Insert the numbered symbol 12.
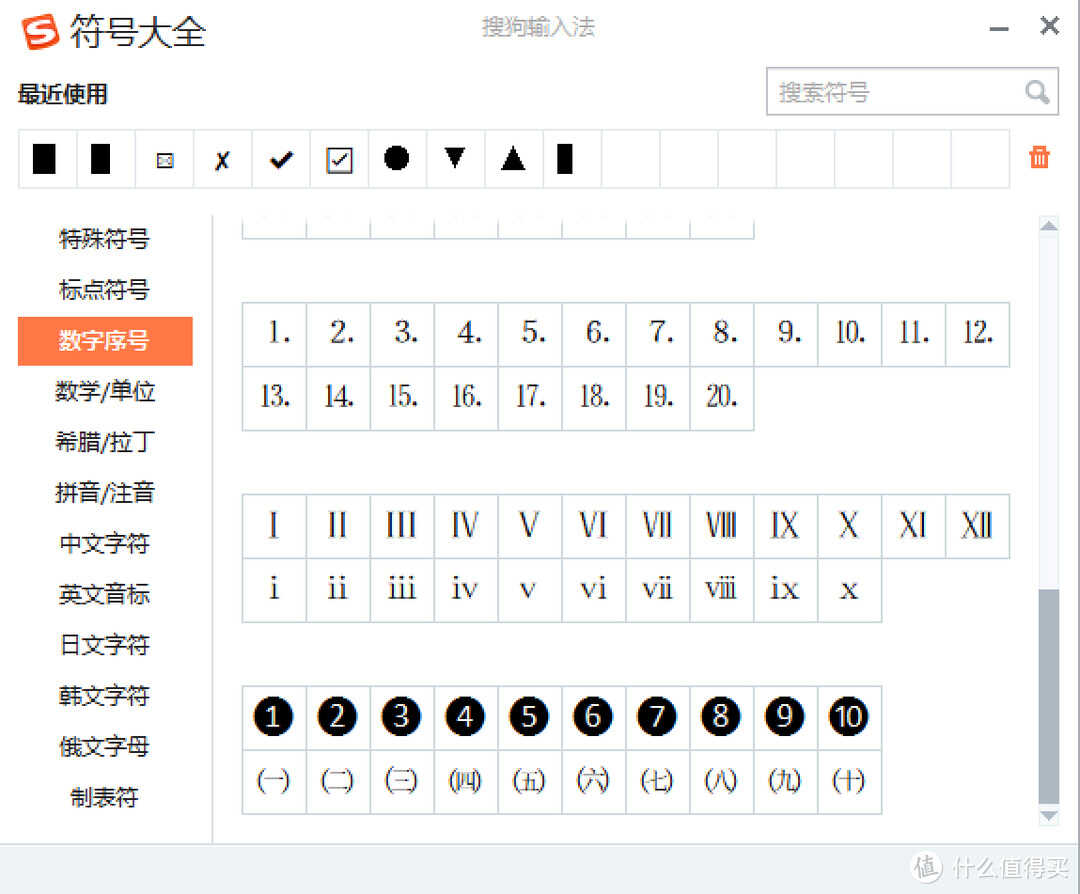 (977, 334)
